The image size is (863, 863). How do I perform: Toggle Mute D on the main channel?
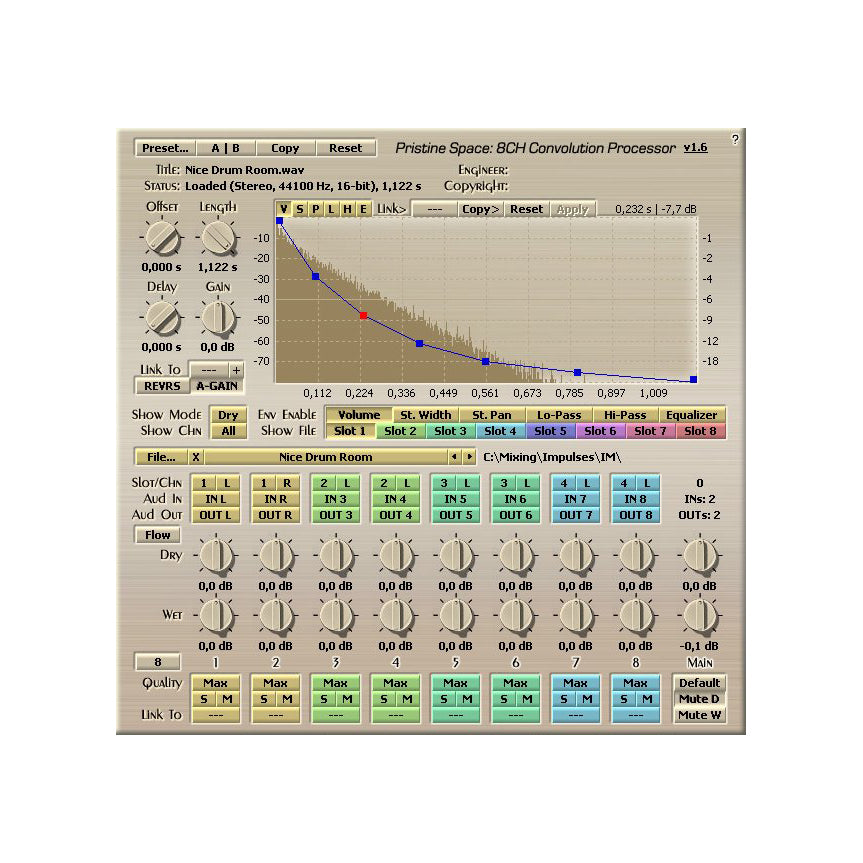click(x=699, y=699)
